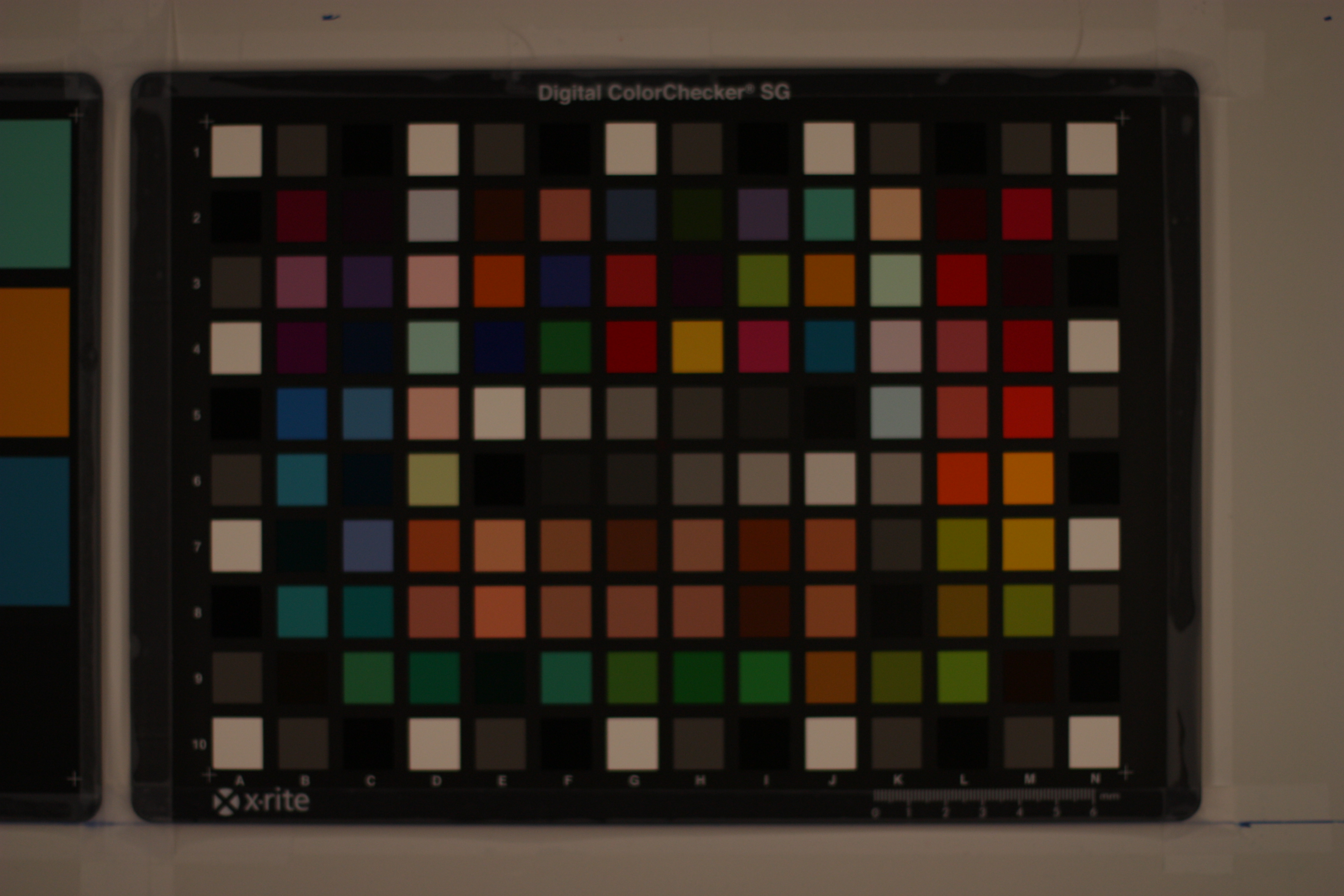Viewport: 1344px width, 896px height.
Task: Click the salmon pink patch at D5
Action: [x=433, y=414]
